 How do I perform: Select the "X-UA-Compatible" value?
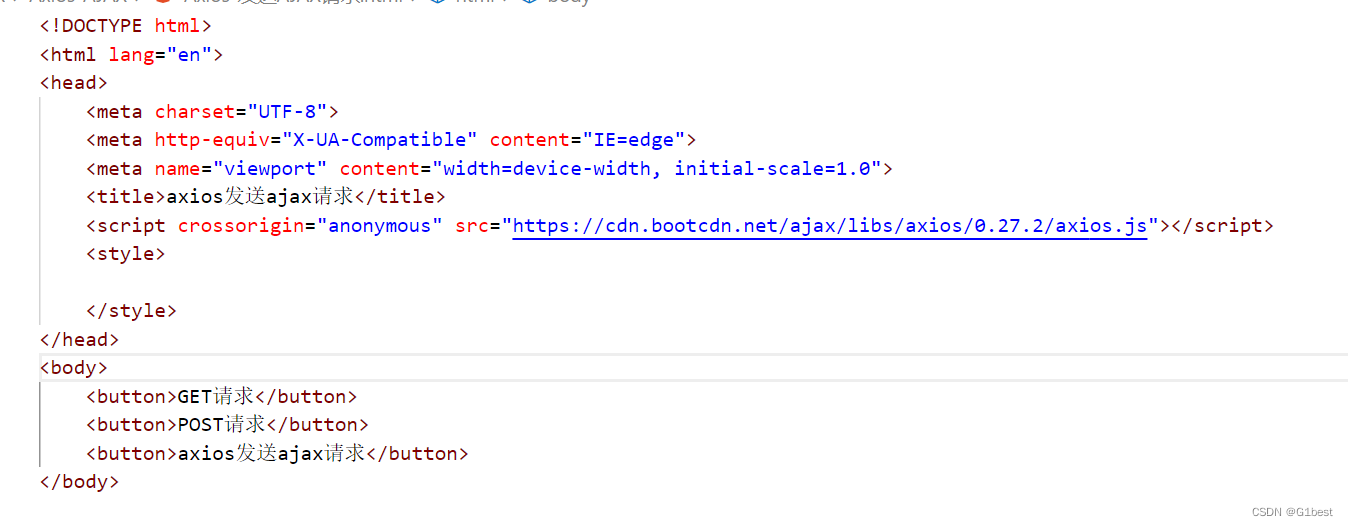[x=380, y=140]
